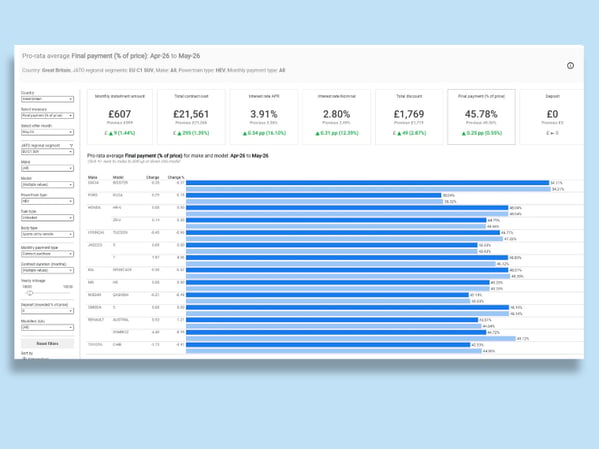Click the info icon in the header
This screenshot has height=449, width=599.
(570, 66)
